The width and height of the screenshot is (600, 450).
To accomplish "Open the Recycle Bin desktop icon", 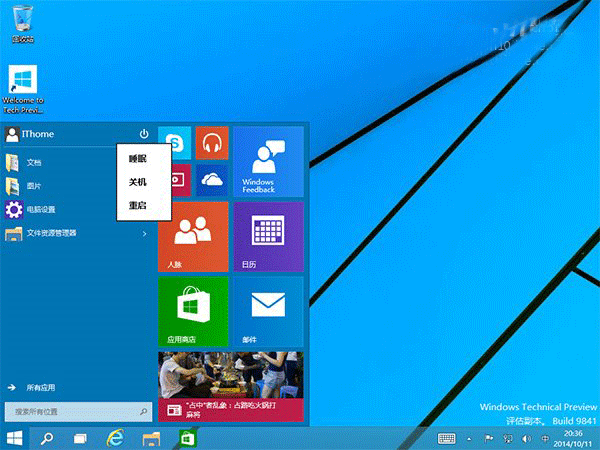I will pos(23,23).
